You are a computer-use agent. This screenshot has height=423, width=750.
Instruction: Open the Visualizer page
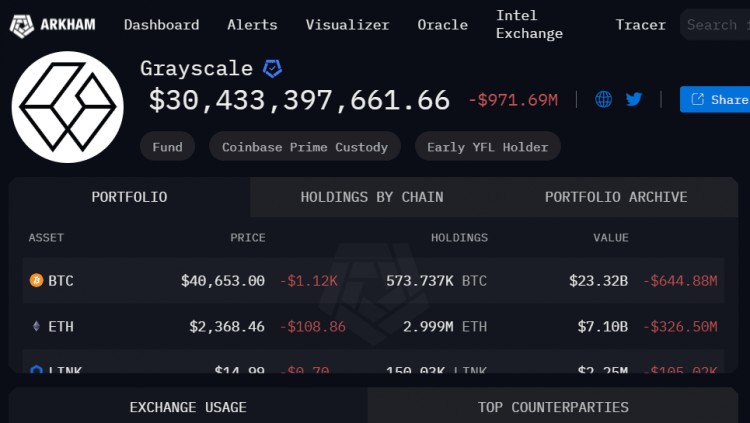(x=347, y=25)
